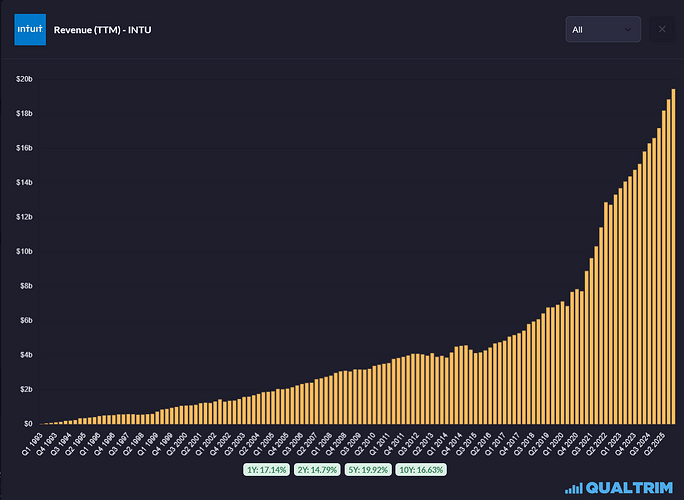The image size is (684, 500).
Task: Click the Qualtrim bar-chart logo icon
Action: pos(573,487)
